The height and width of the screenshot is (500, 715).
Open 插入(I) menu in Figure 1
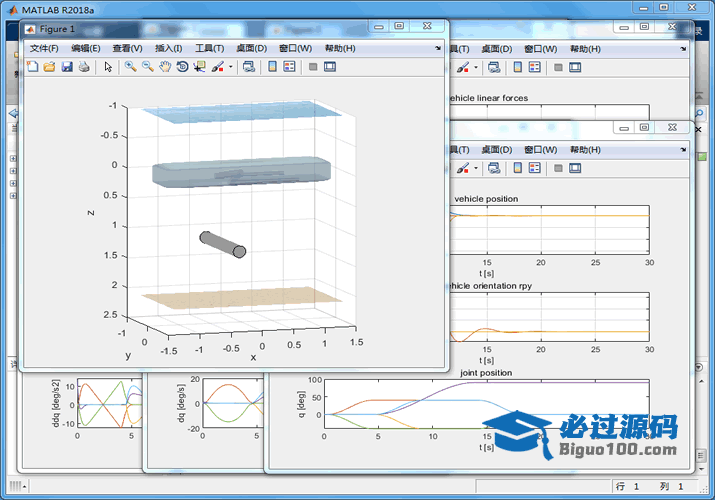168,48
